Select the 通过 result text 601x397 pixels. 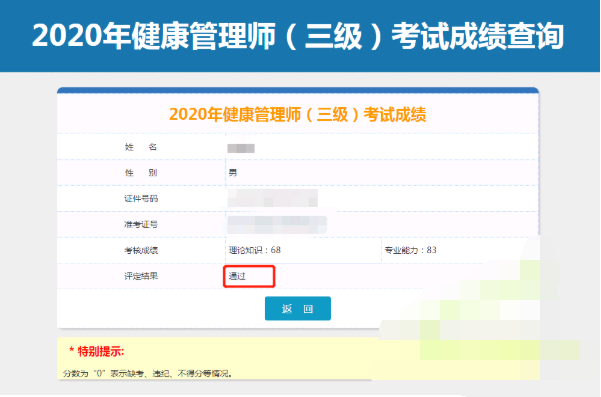[237, 276]
